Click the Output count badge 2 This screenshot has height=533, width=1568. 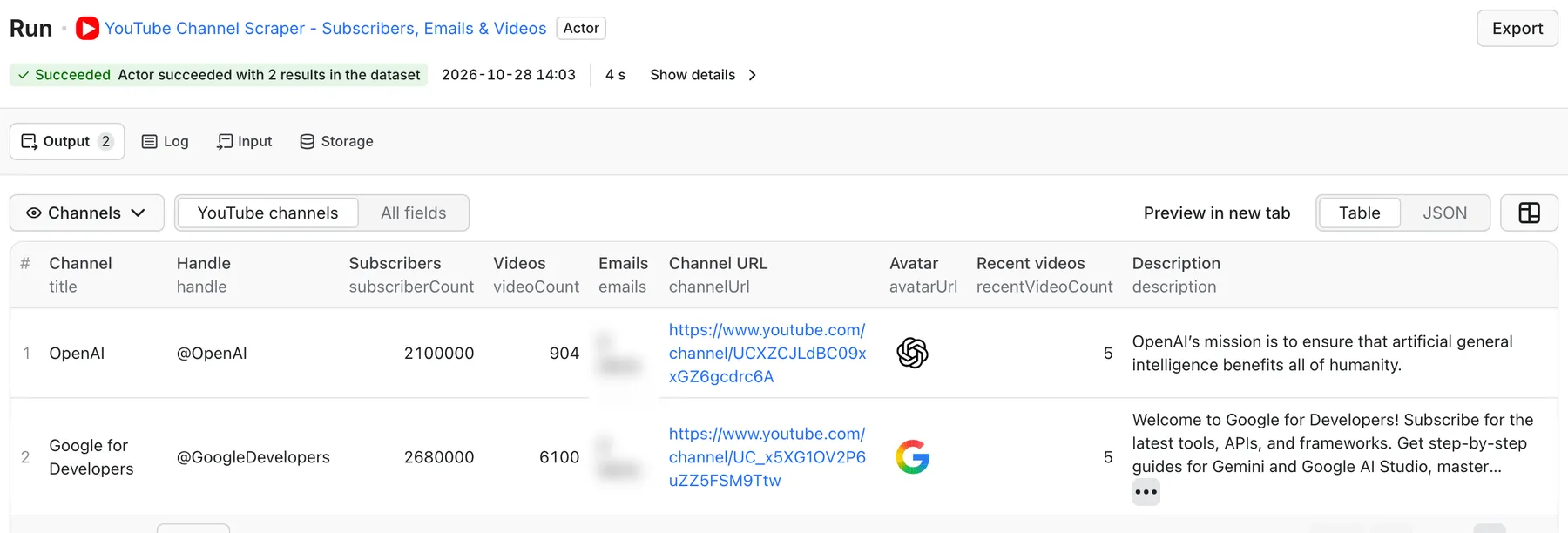(x=105, y=141)
